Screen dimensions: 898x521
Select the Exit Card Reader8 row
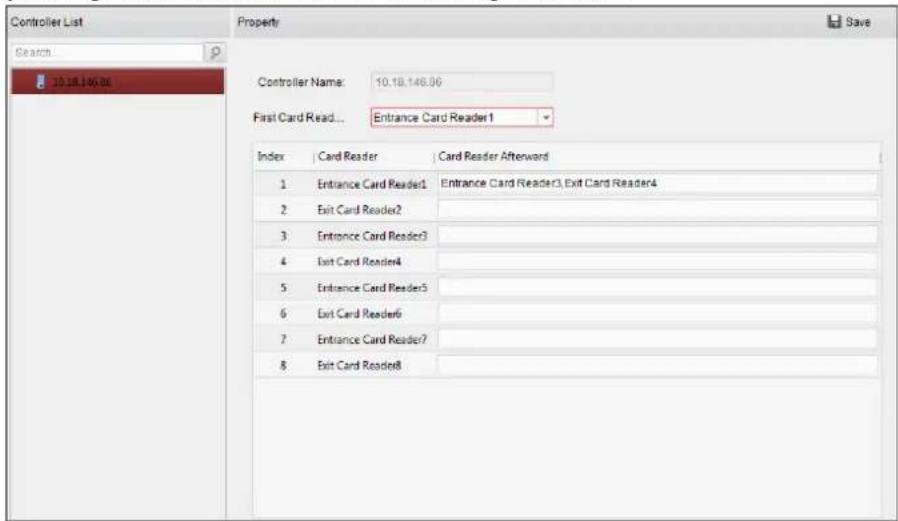coord(566,365)
